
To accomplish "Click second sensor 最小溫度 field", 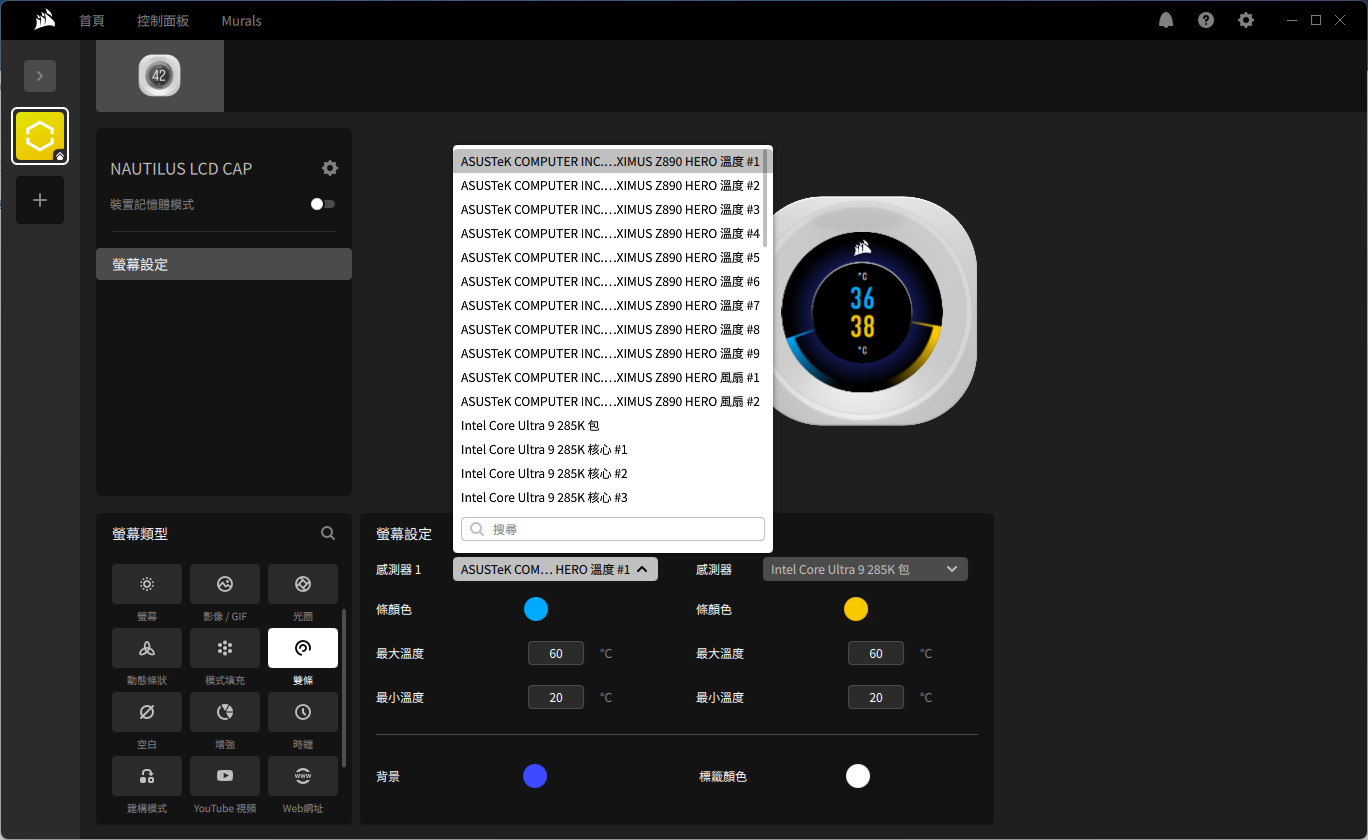I will pos(876,697).
